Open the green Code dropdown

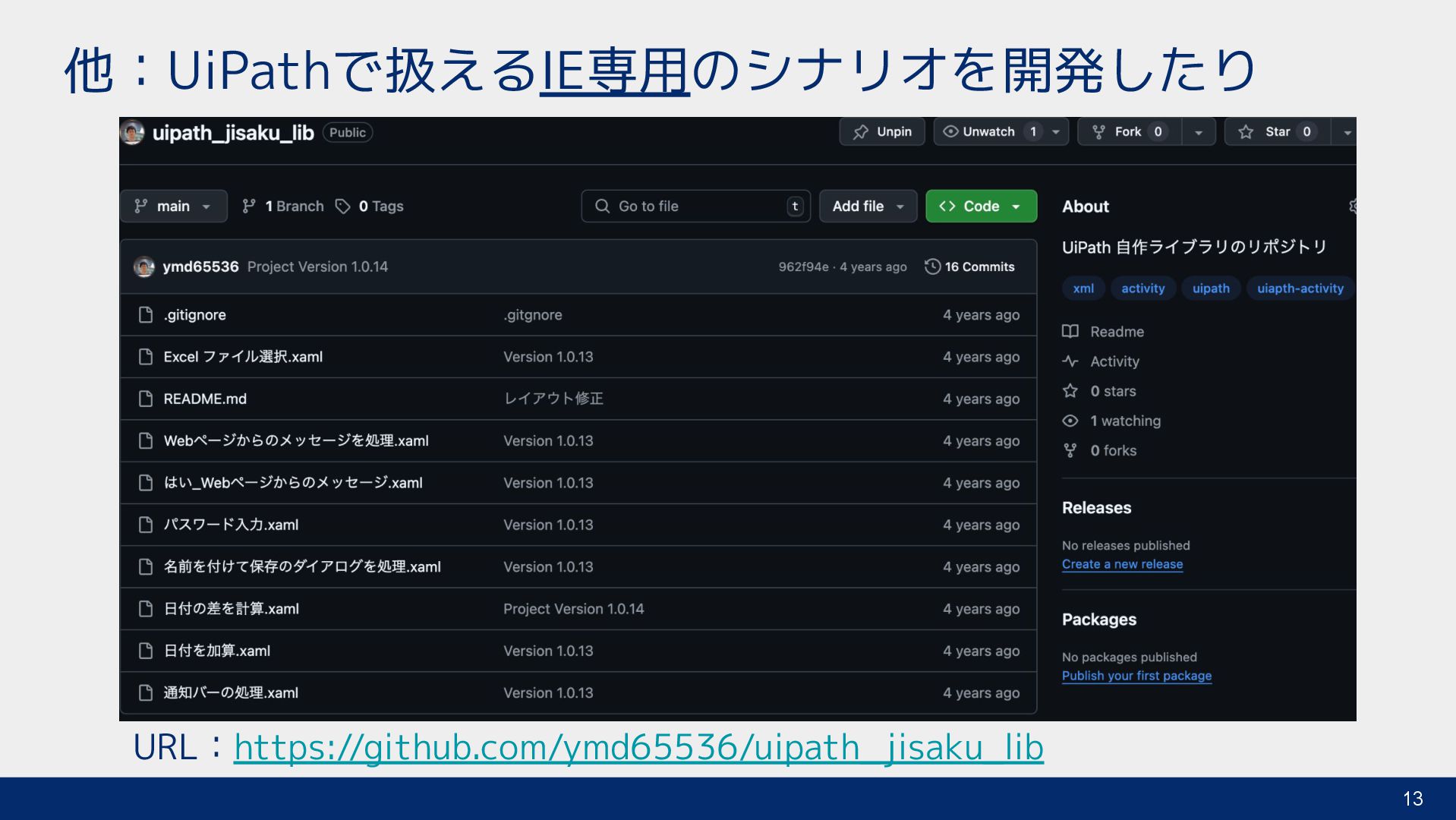pos(981,206)
